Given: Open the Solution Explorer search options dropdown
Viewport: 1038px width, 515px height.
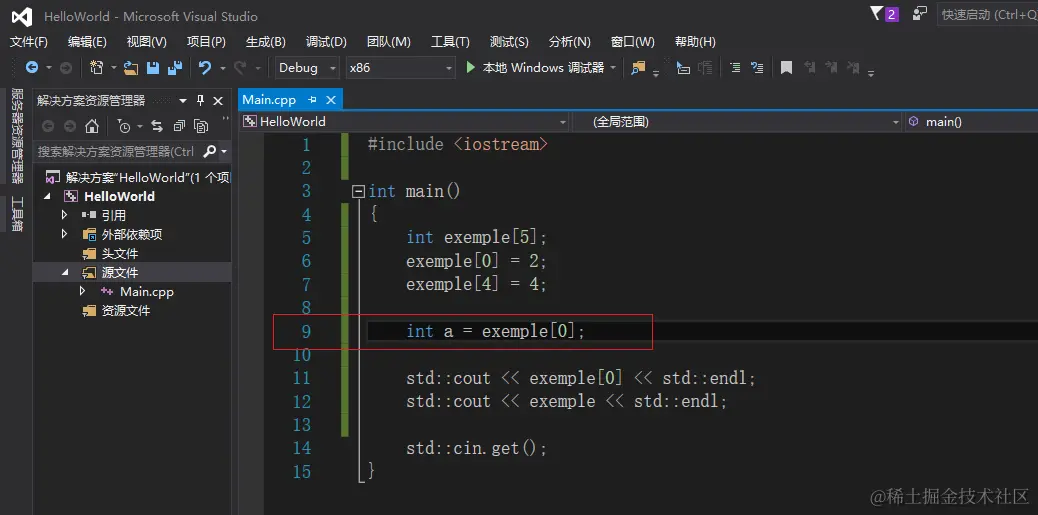Looking at the screenshot, I should (224, 152).
